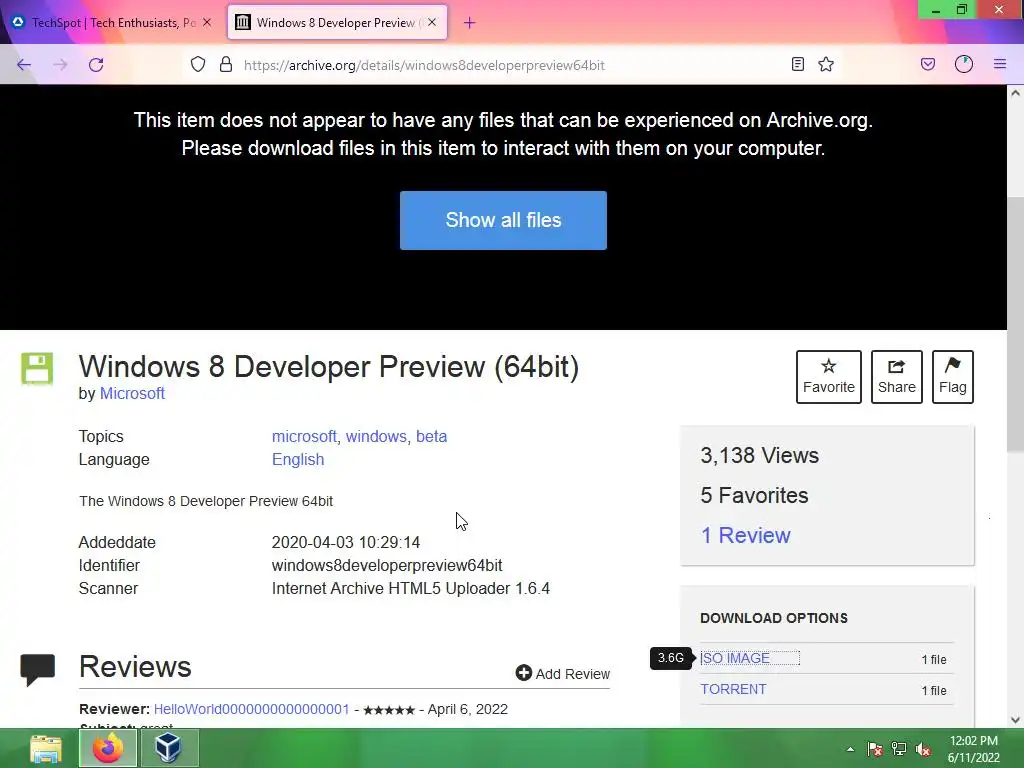Open the Microsoft creator link

(132, 394)
